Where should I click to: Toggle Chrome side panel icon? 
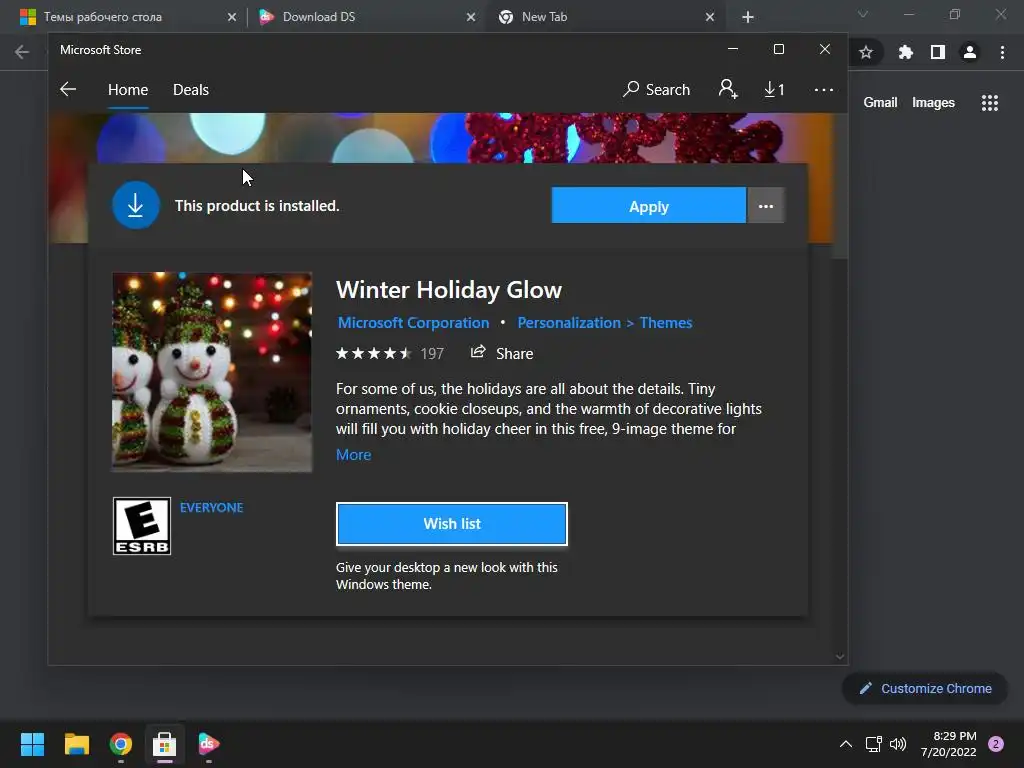click(x=938, y=52)
